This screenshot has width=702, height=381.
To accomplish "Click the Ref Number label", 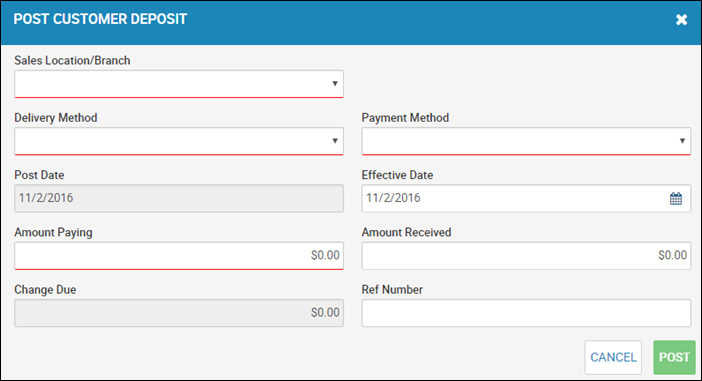I will 392,290.
